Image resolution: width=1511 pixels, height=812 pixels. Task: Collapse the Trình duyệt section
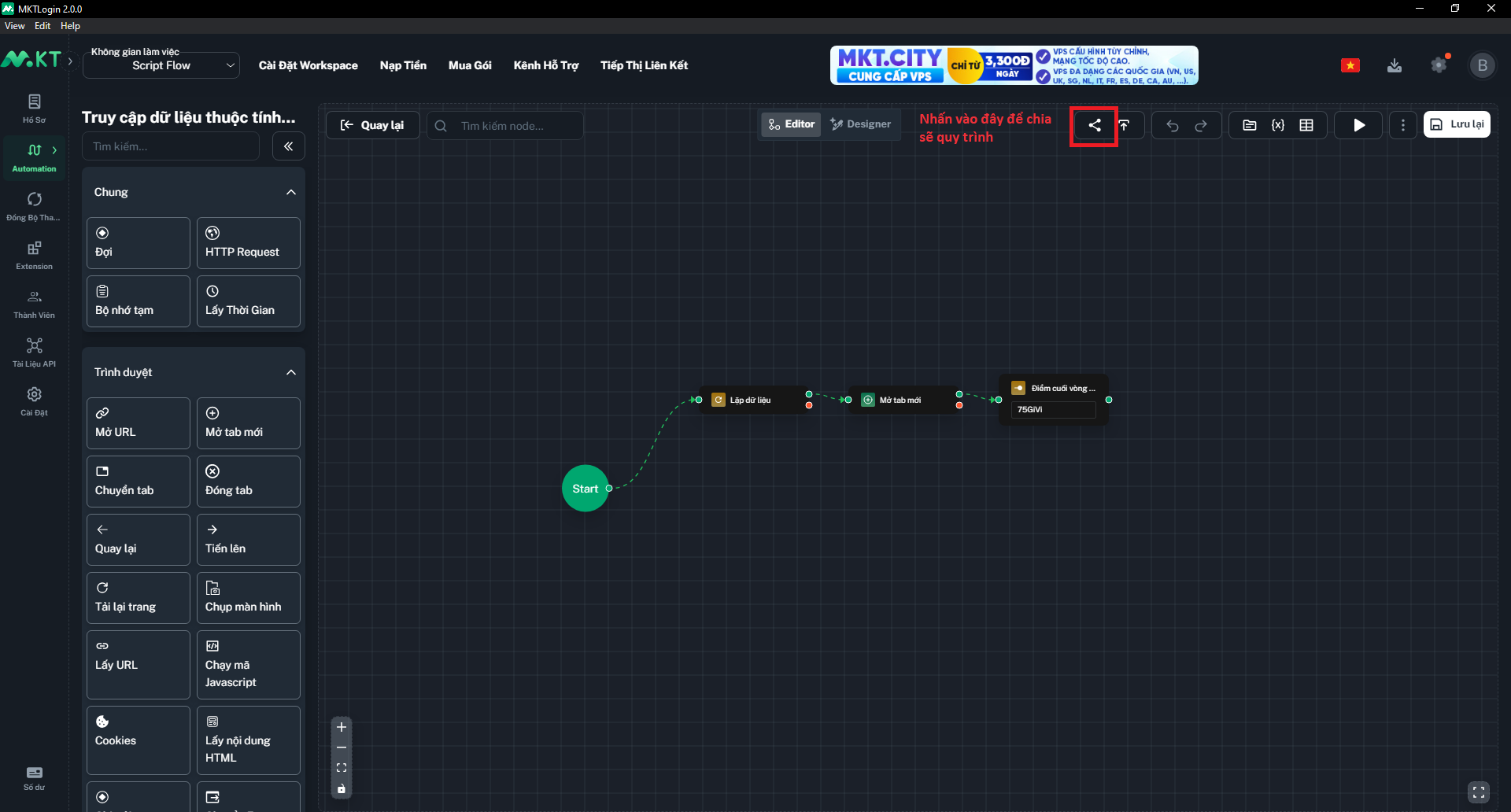tap(290, 371)
